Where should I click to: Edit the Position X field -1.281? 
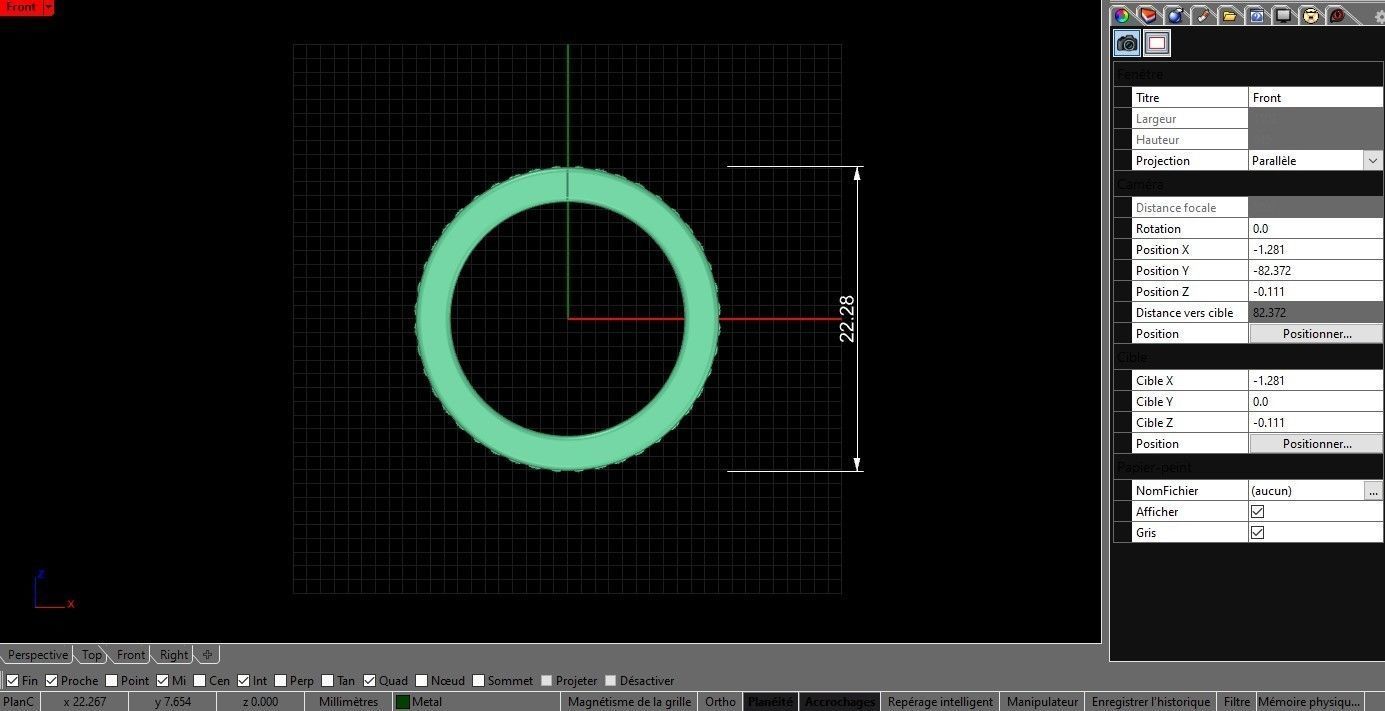click(1316, 250)
